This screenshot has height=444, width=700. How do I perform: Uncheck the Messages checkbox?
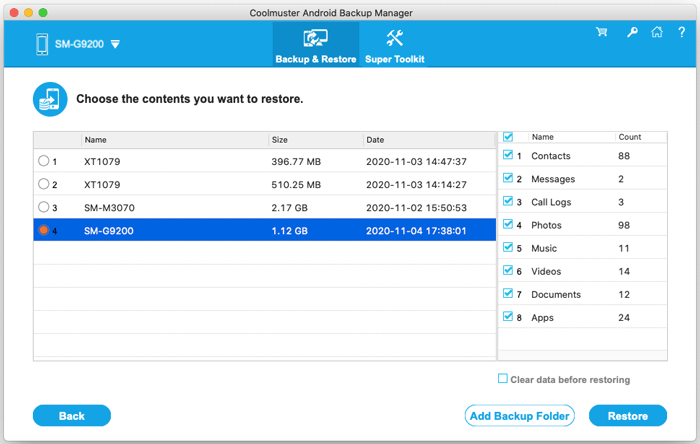coord(508,178)
